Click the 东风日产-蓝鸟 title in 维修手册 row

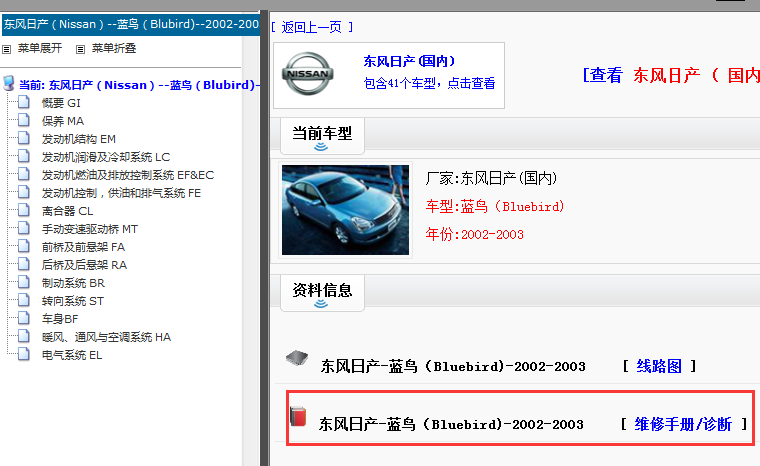pyautogui.click(x=451, y=424)
